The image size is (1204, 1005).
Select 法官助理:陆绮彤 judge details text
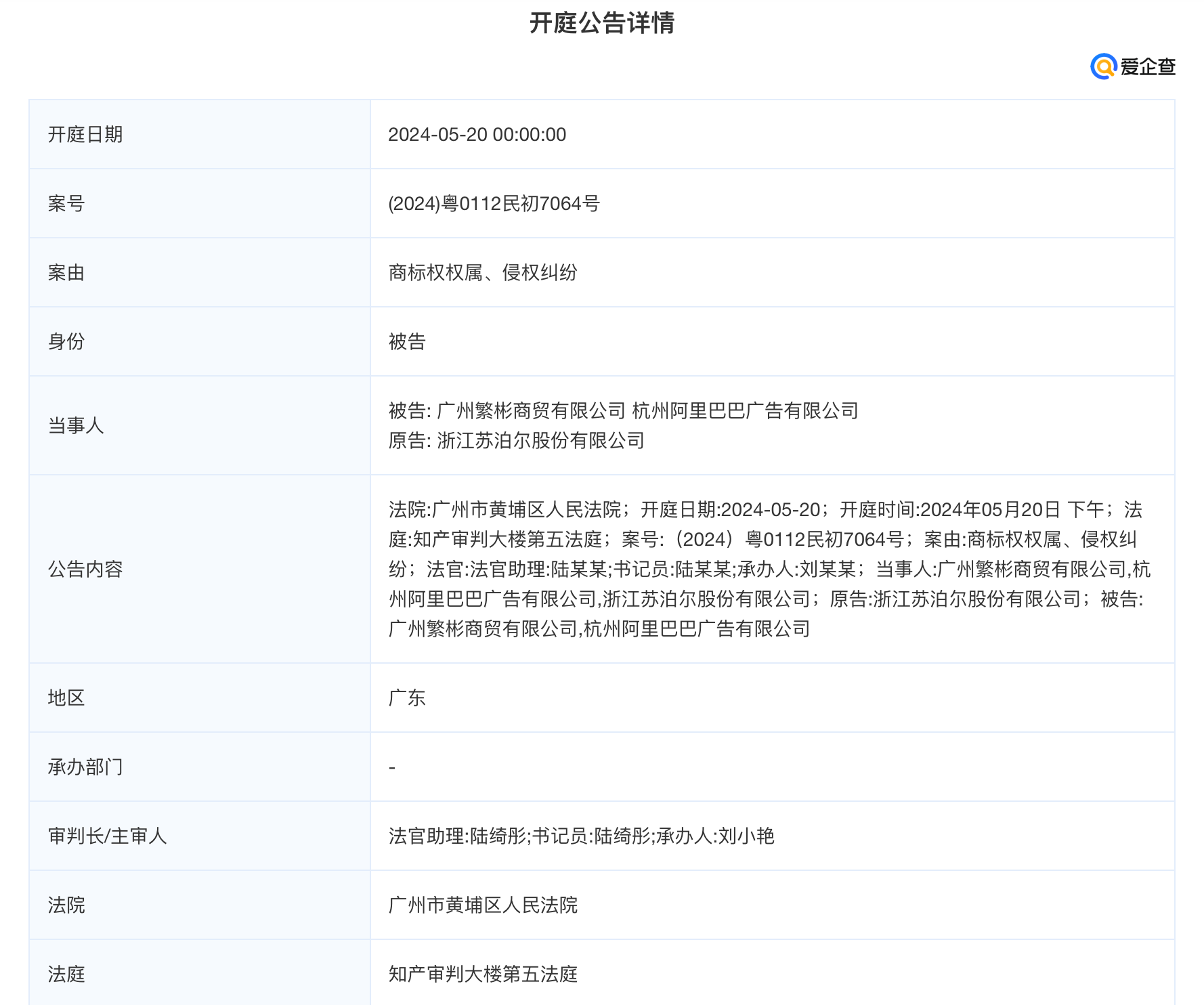coord(581,836)
